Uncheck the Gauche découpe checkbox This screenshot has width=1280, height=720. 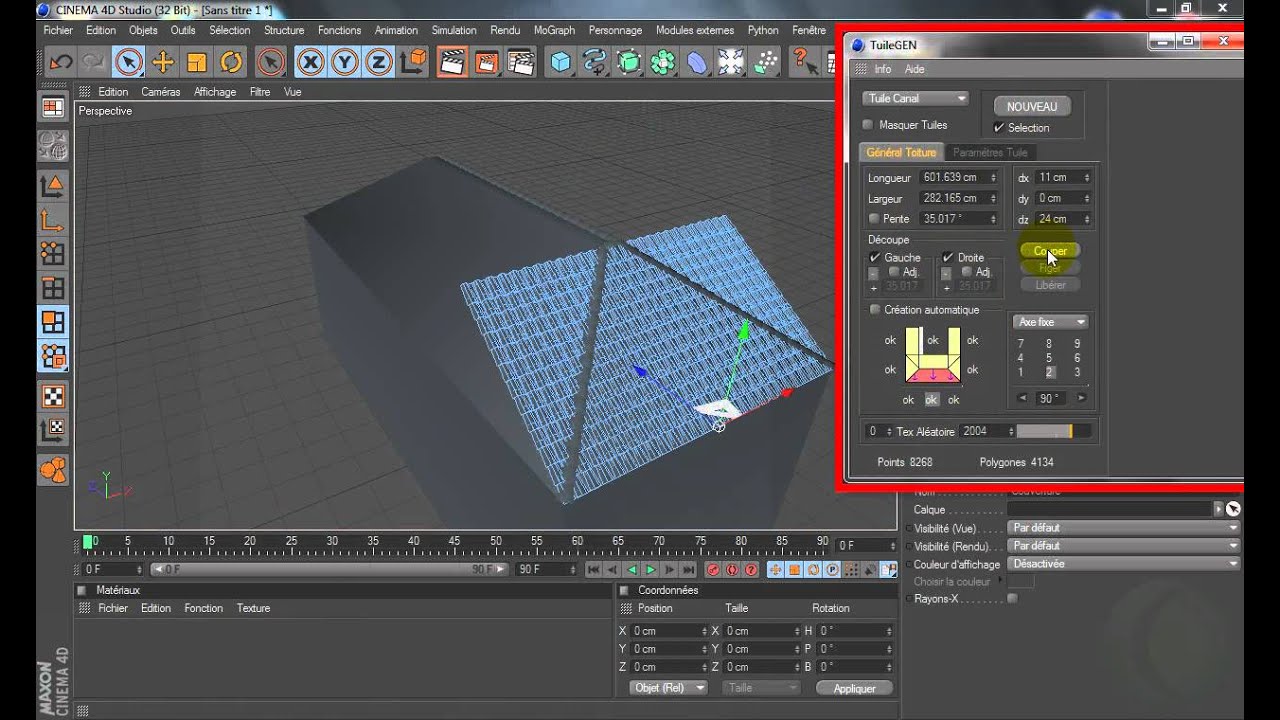tap(875, 257)
